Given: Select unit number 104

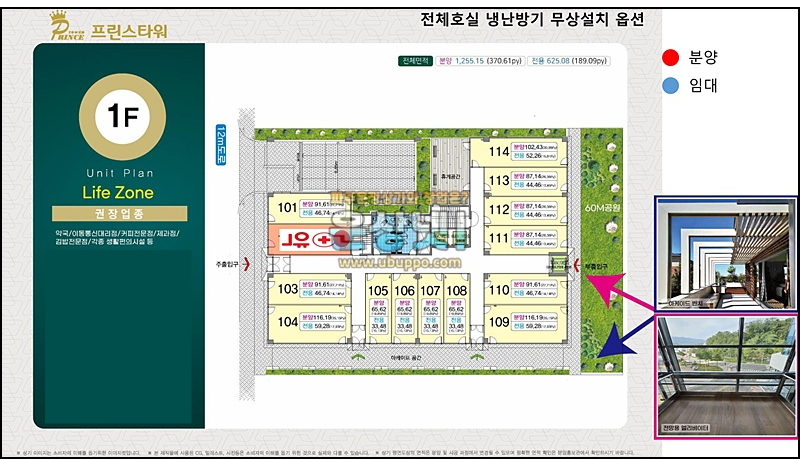Looking at the screenshot, I should click(288, 322).
